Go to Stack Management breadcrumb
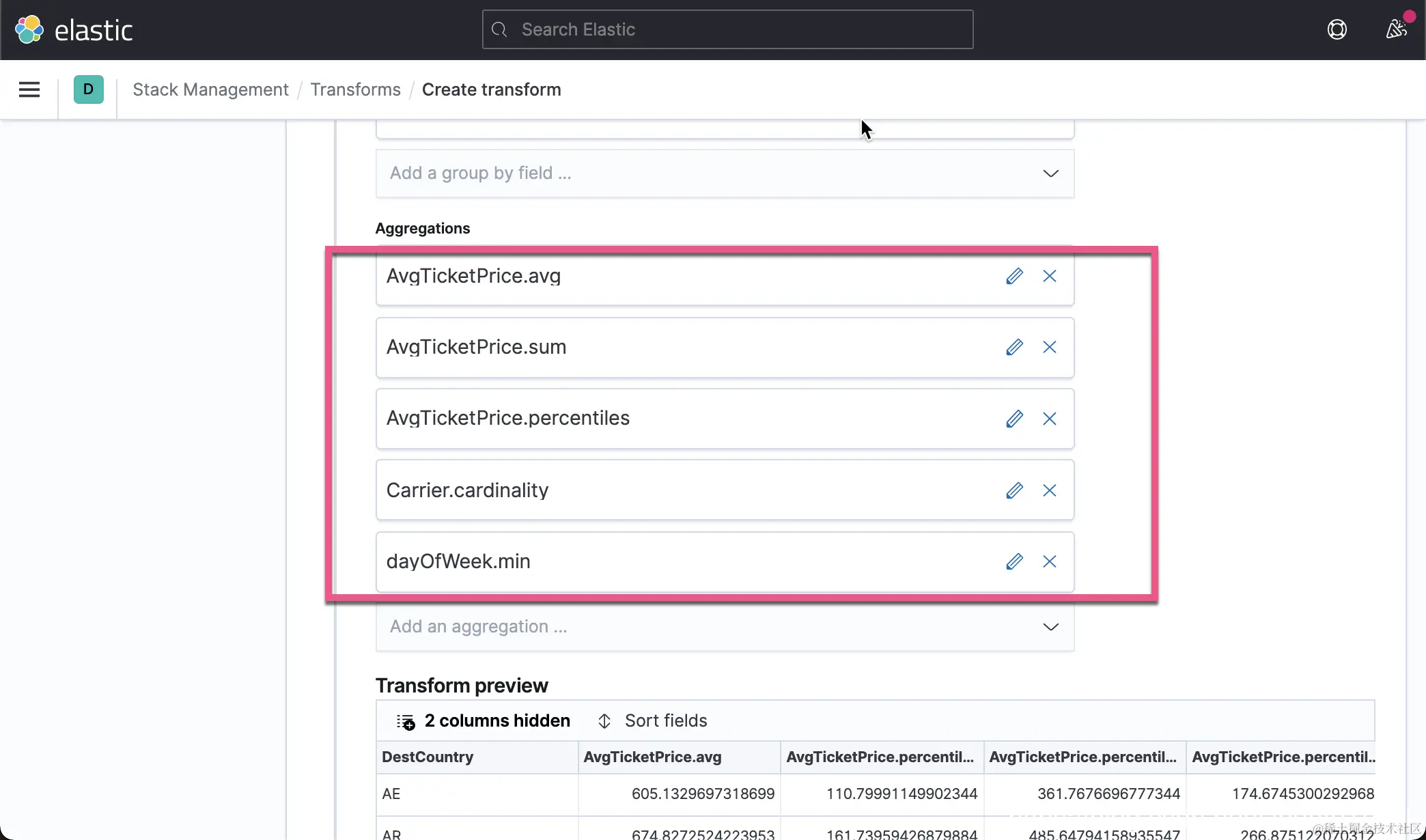1426x840 pixels. [210, 89]
